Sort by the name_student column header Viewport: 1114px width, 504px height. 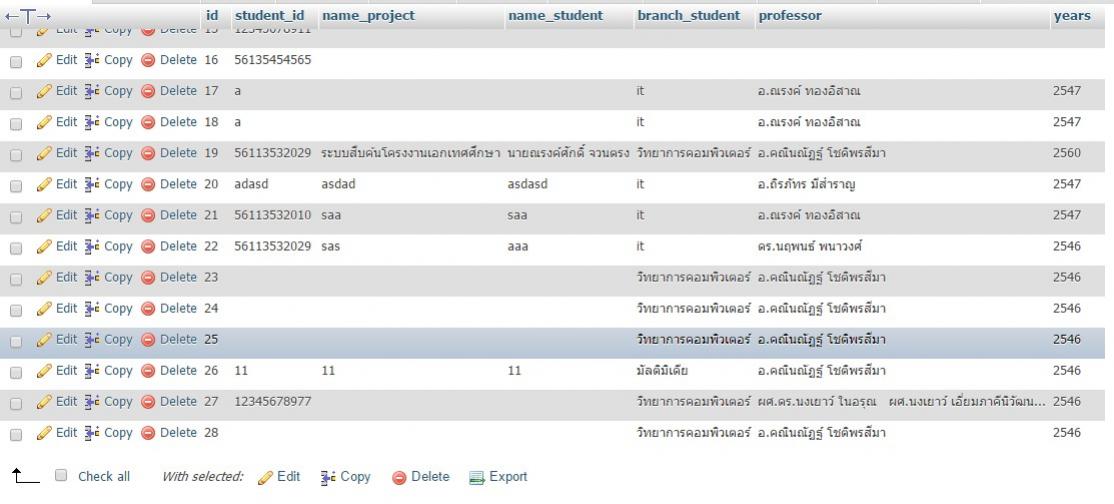(x=555, y=16)
